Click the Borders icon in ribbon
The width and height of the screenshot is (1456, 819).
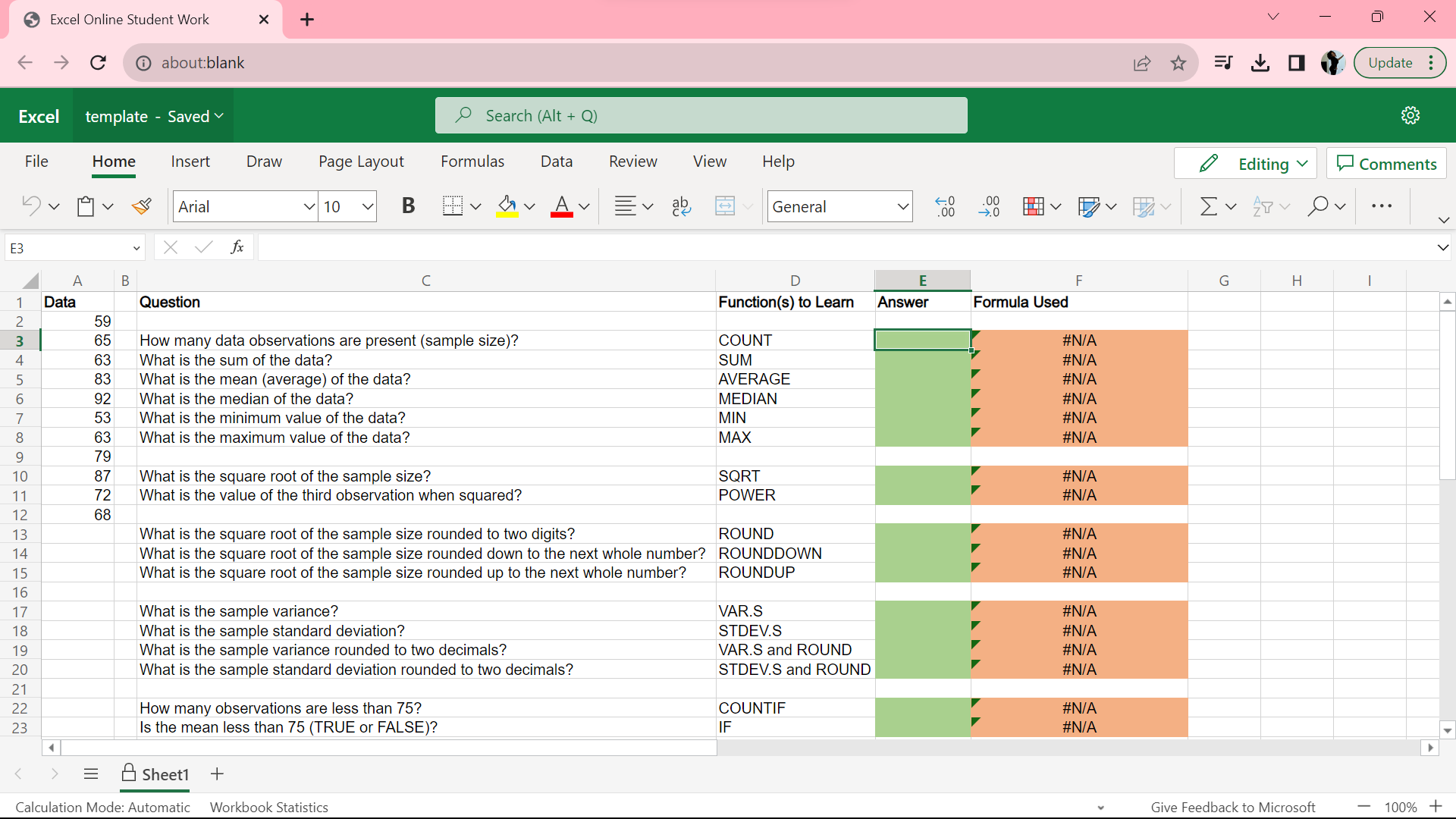(x=453, y=206)
